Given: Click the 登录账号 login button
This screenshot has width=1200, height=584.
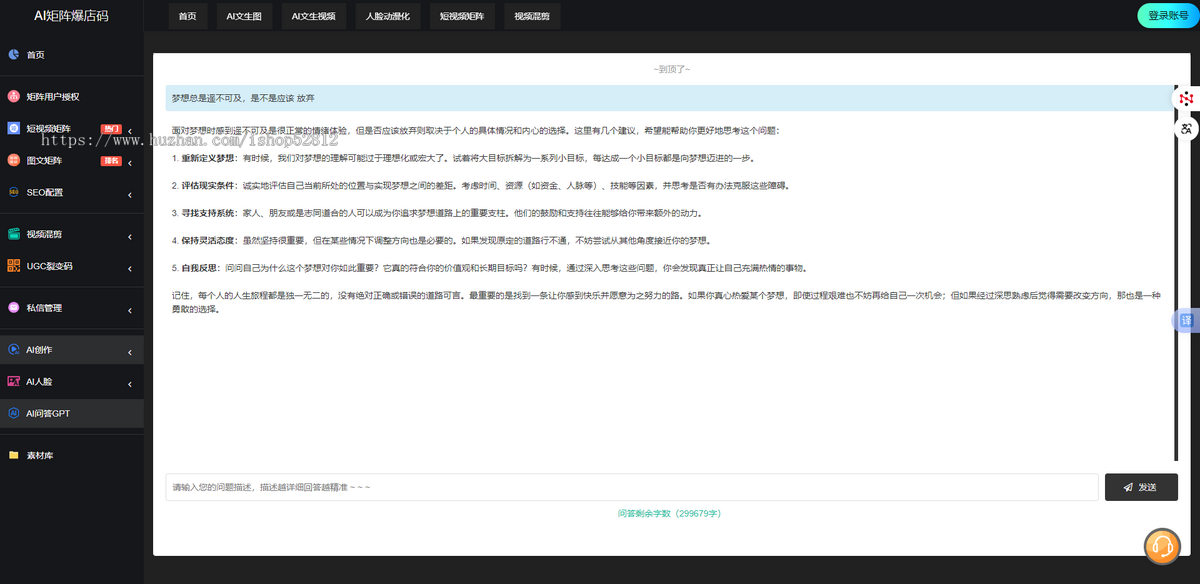Looking at the screenshot, I should (1168, 15).
